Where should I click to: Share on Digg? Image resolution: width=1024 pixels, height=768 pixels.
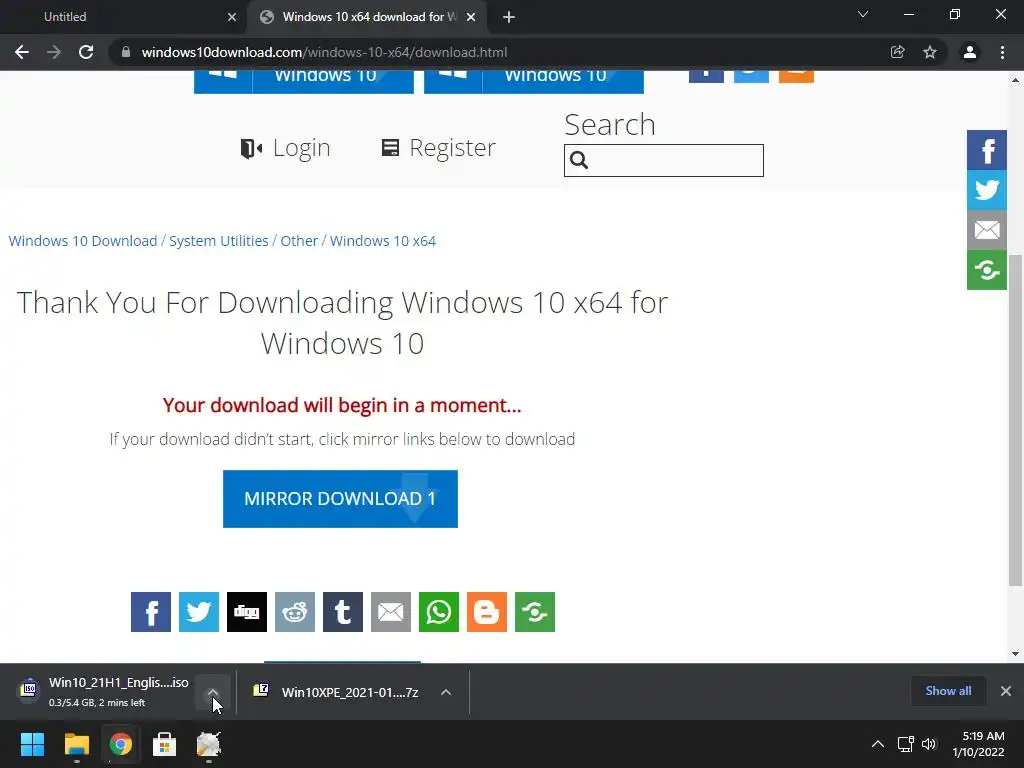click(x=247, y=612)
